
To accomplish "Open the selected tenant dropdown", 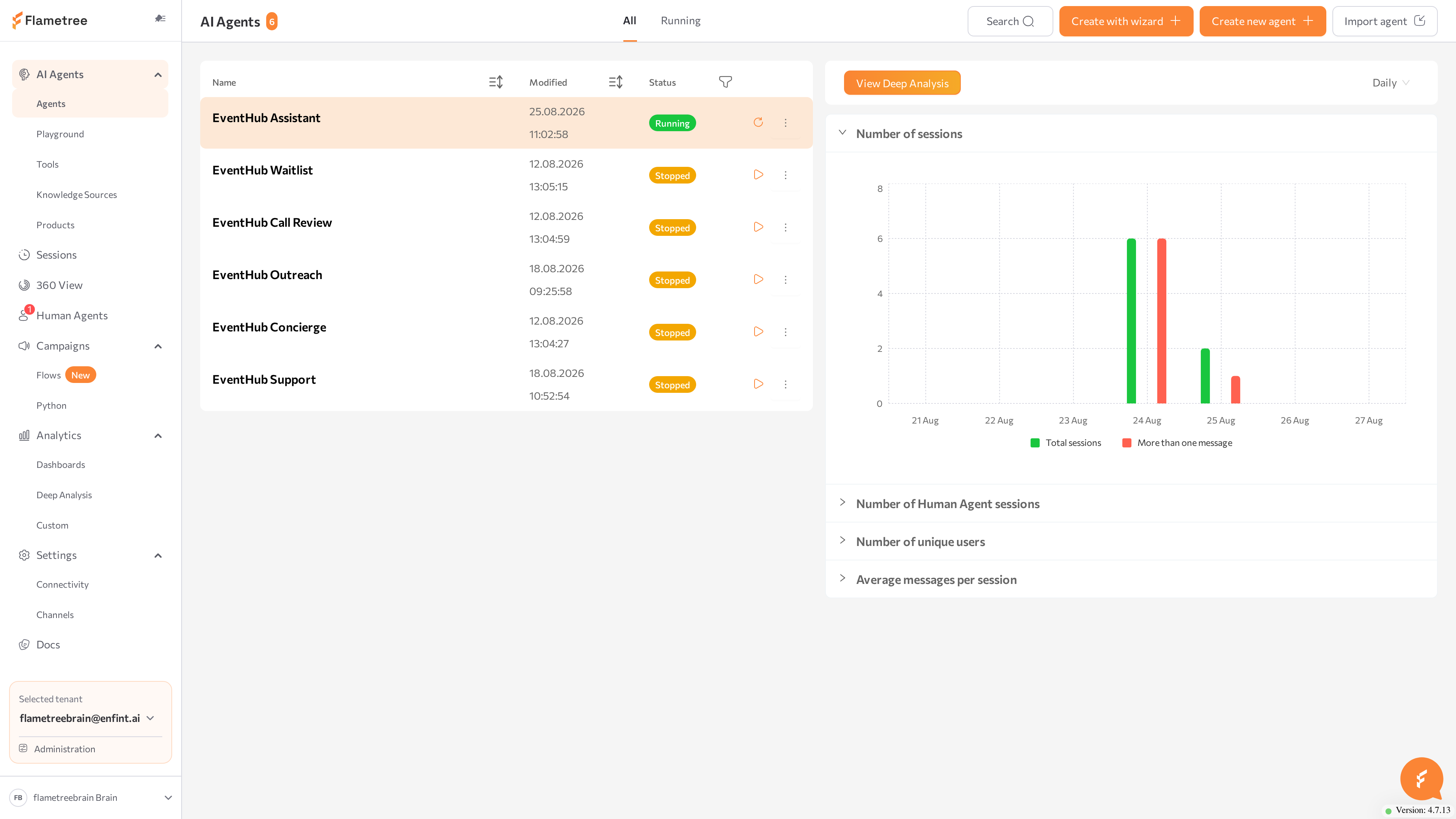I will pyautogui.click(x=86, y=719).
